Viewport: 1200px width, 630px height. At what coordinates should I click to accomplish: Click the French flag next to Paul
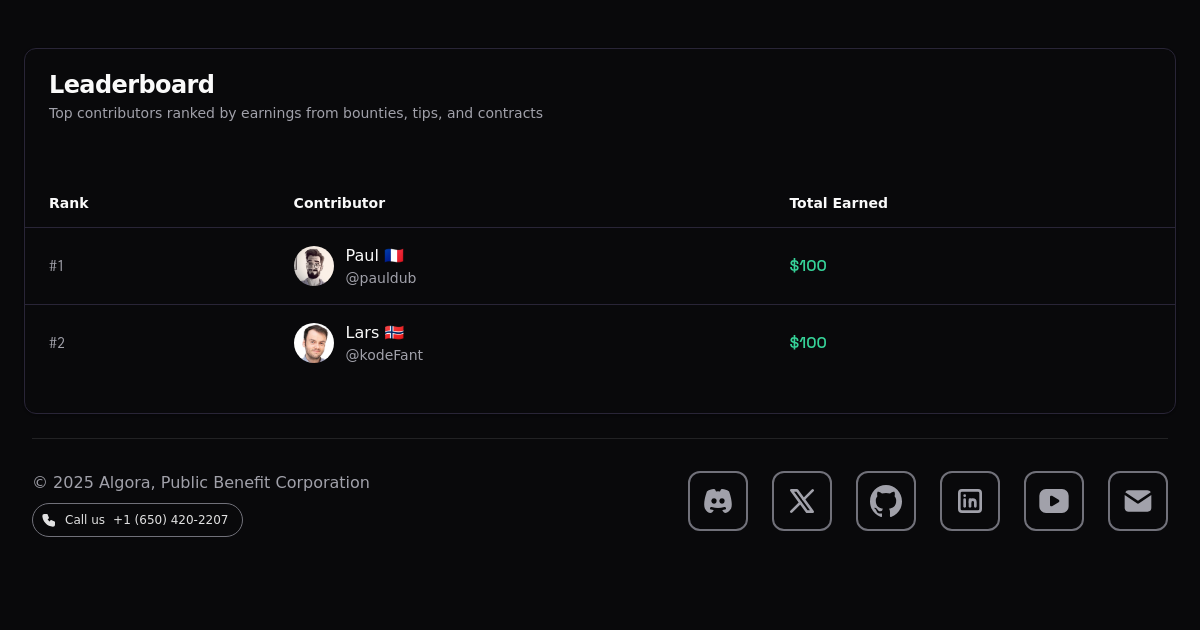coord(394,255)
